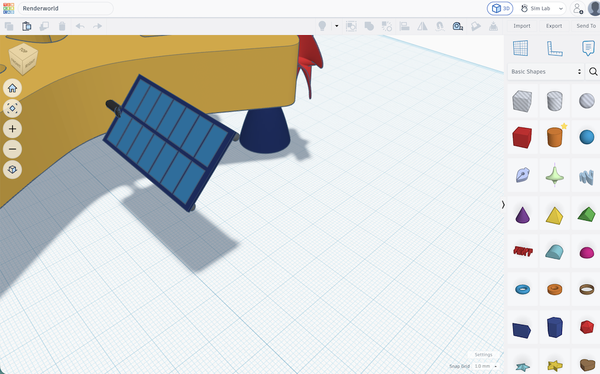Select the striped Sphere hole shape

587,101
